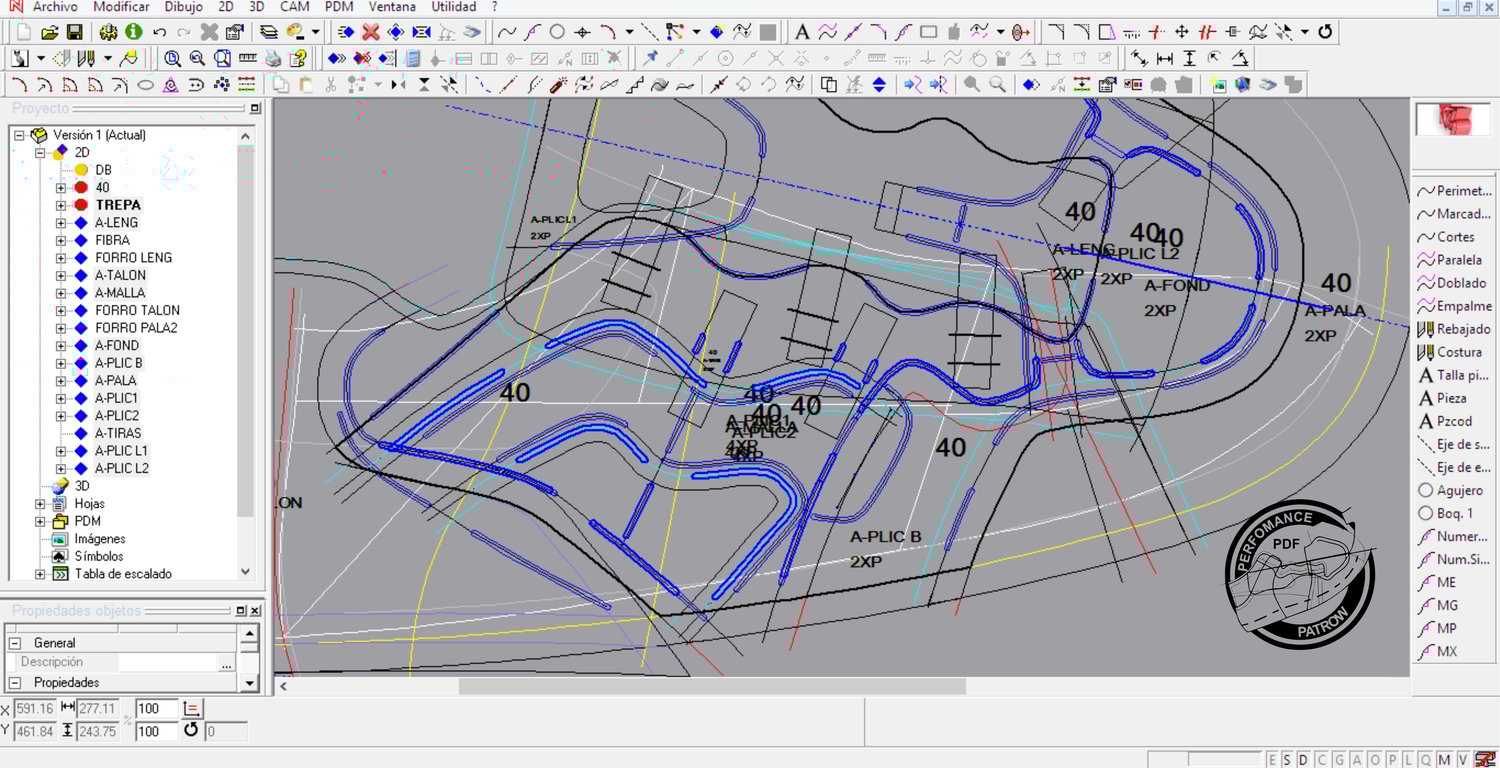Click the printer icon

pyautogui.click(x=272, y=58)
